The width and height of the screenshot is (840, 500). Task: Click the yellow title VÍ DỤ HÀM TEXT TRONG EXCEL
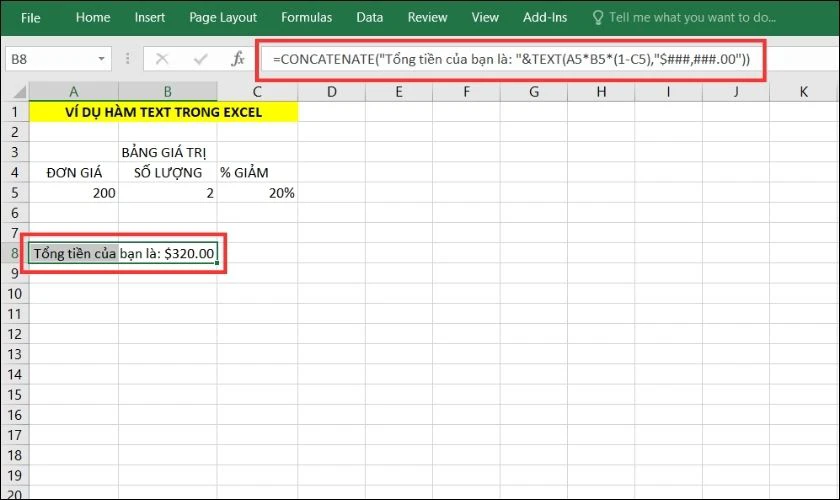click(x=163, y=112)
